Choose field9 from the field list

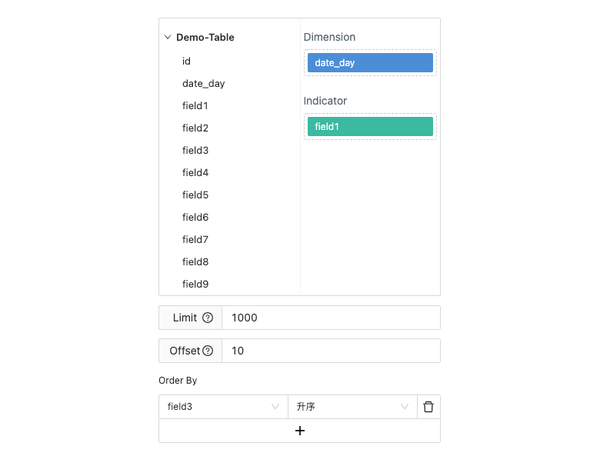coord(195,284)
